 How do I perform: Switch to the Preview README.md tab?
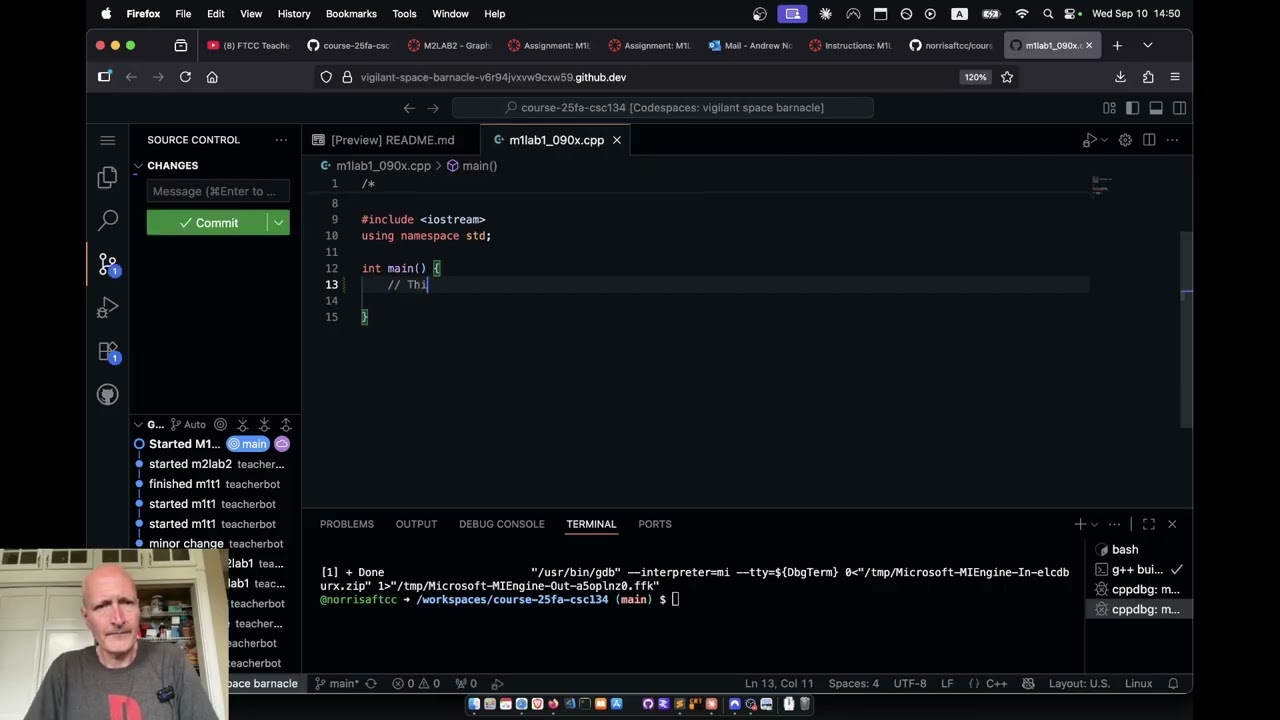(392, 140)
